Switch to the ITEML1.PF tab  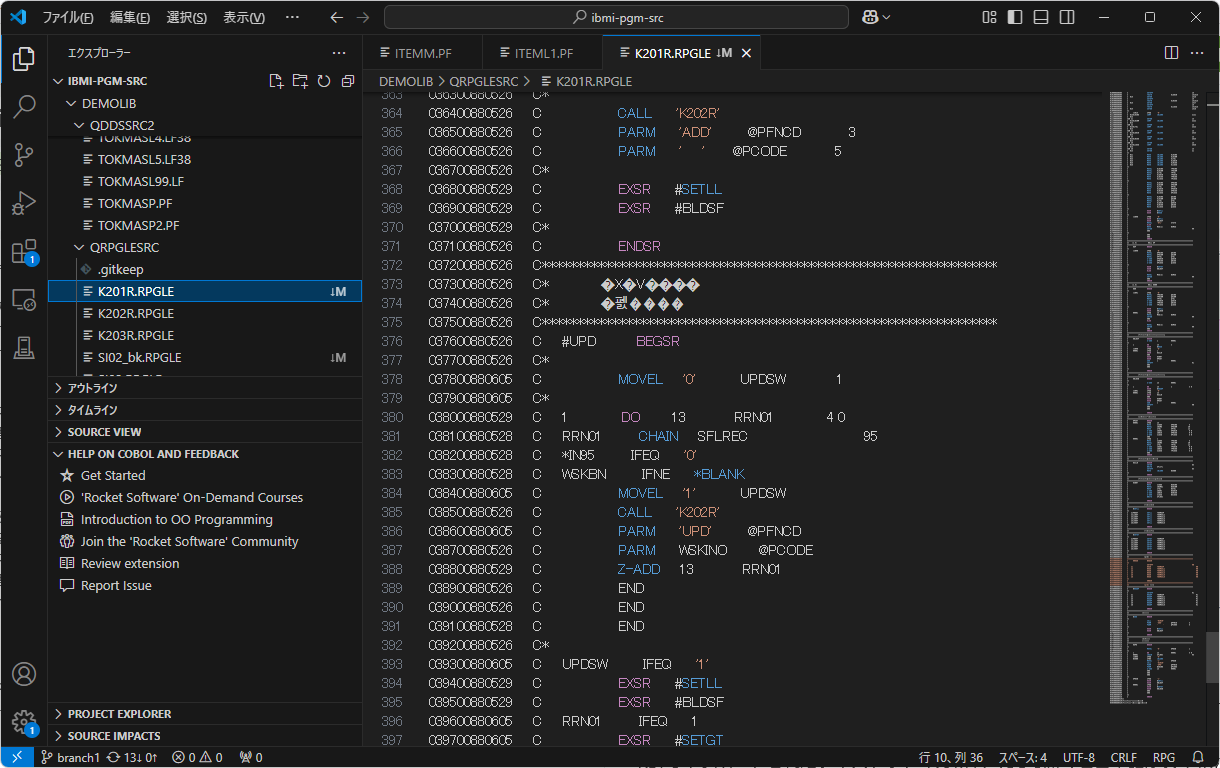(542, 53)
